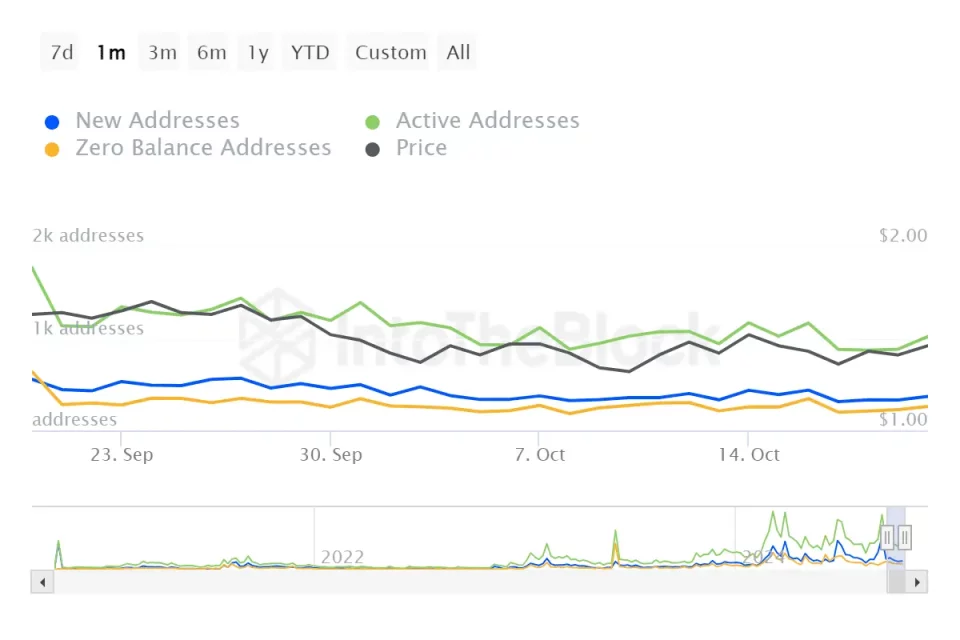
Task: Select the 7d time range
Action: pyautogui.click(x=62, y=53)
